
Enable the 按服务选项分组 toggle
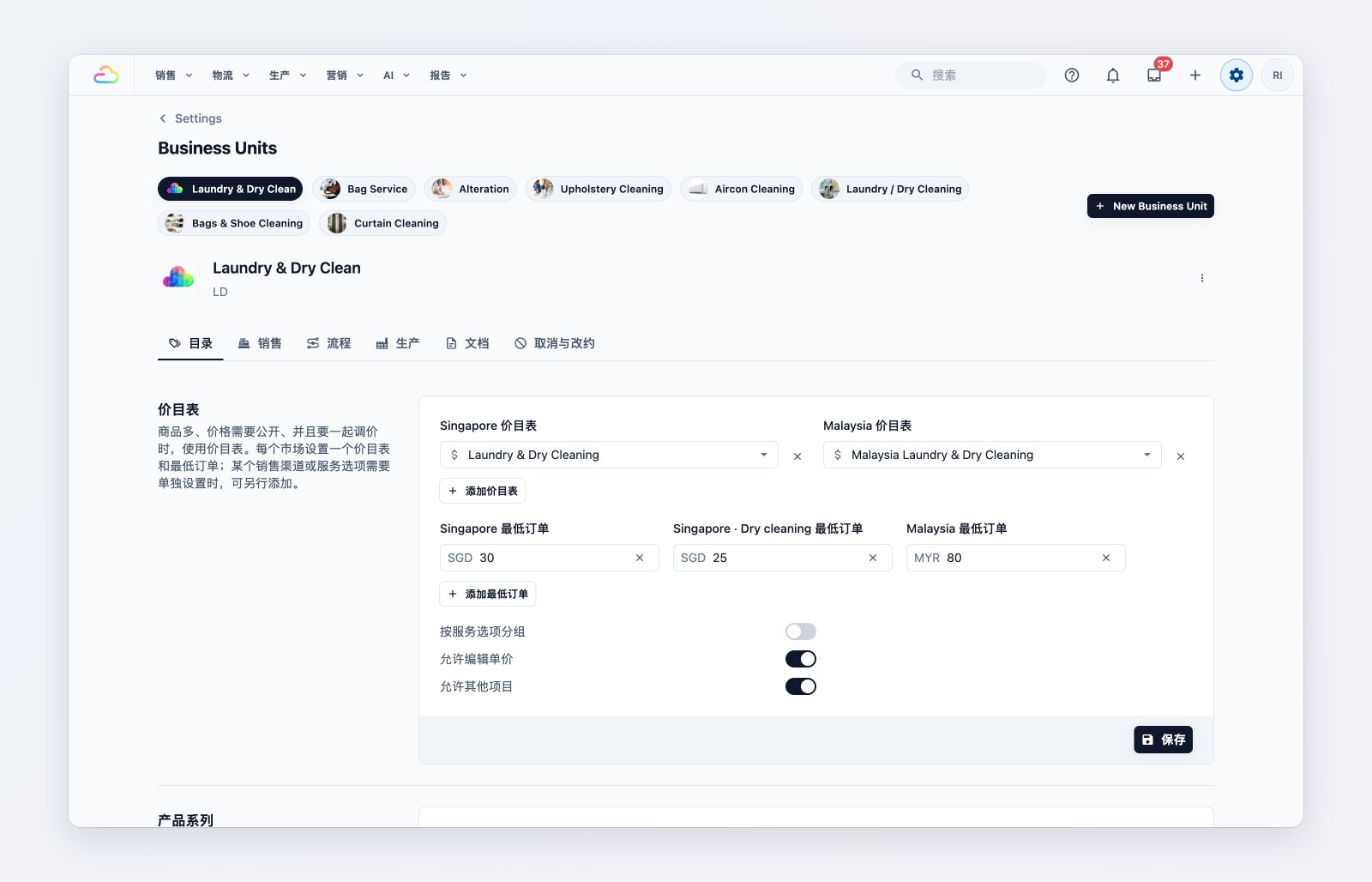801,631
